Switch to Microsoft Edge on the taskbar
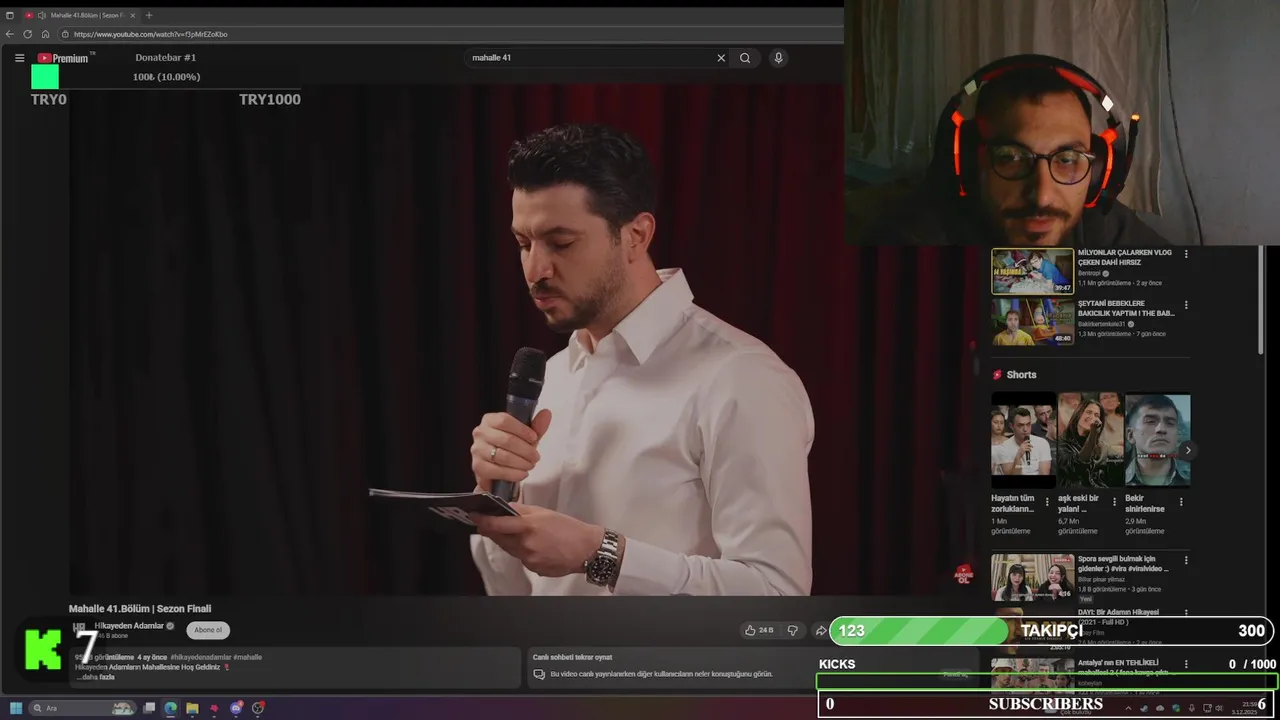1280x720 pixels. tap(171, 708)
